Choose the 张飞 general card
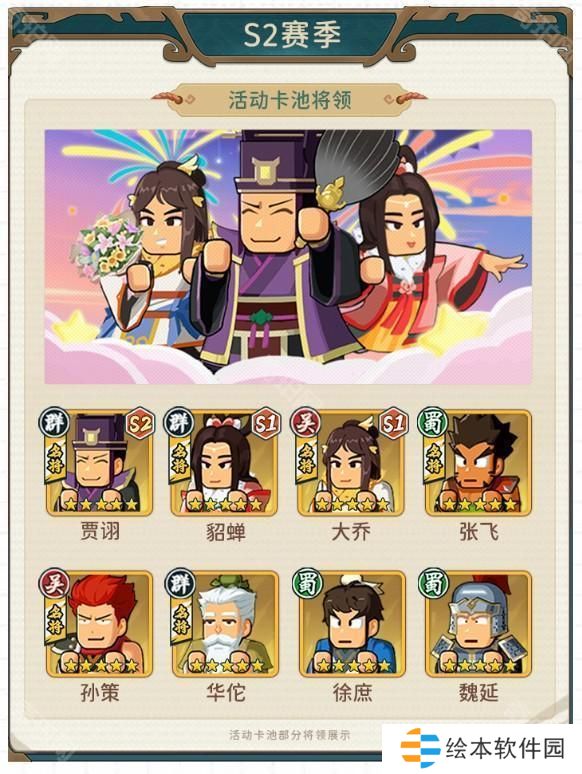Image resolution: width=582 pixels, height=774 pixels. click(478, 463)
